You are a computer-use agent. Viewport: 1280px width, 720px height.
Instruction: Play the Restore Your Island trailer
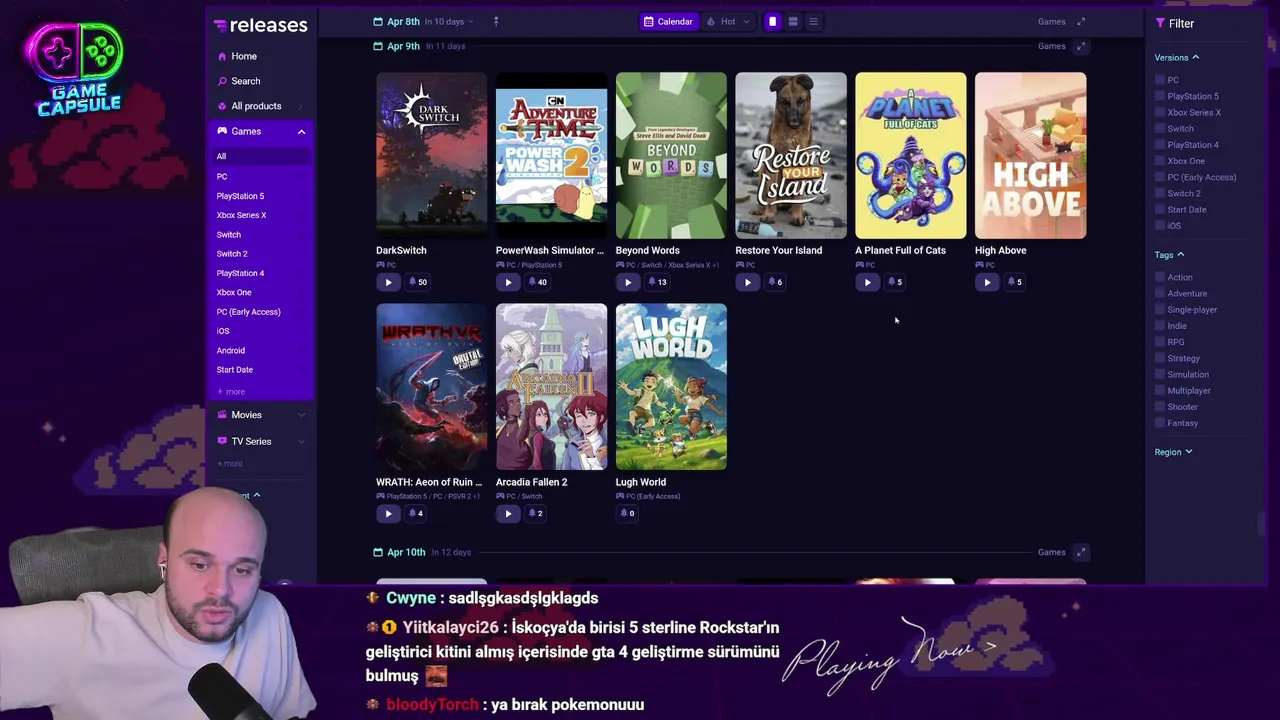(x=747, y=282)
